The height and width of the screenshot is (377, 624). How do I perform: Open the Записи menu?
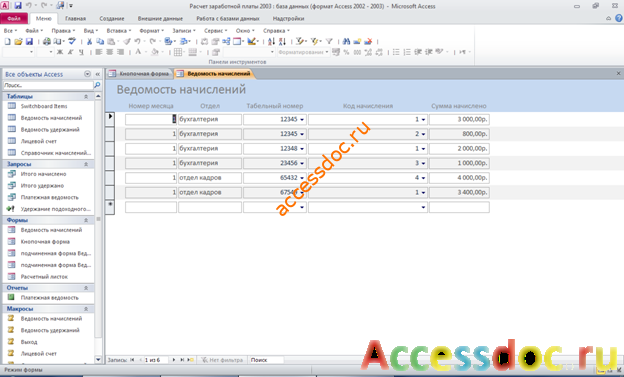coord(183,31)
